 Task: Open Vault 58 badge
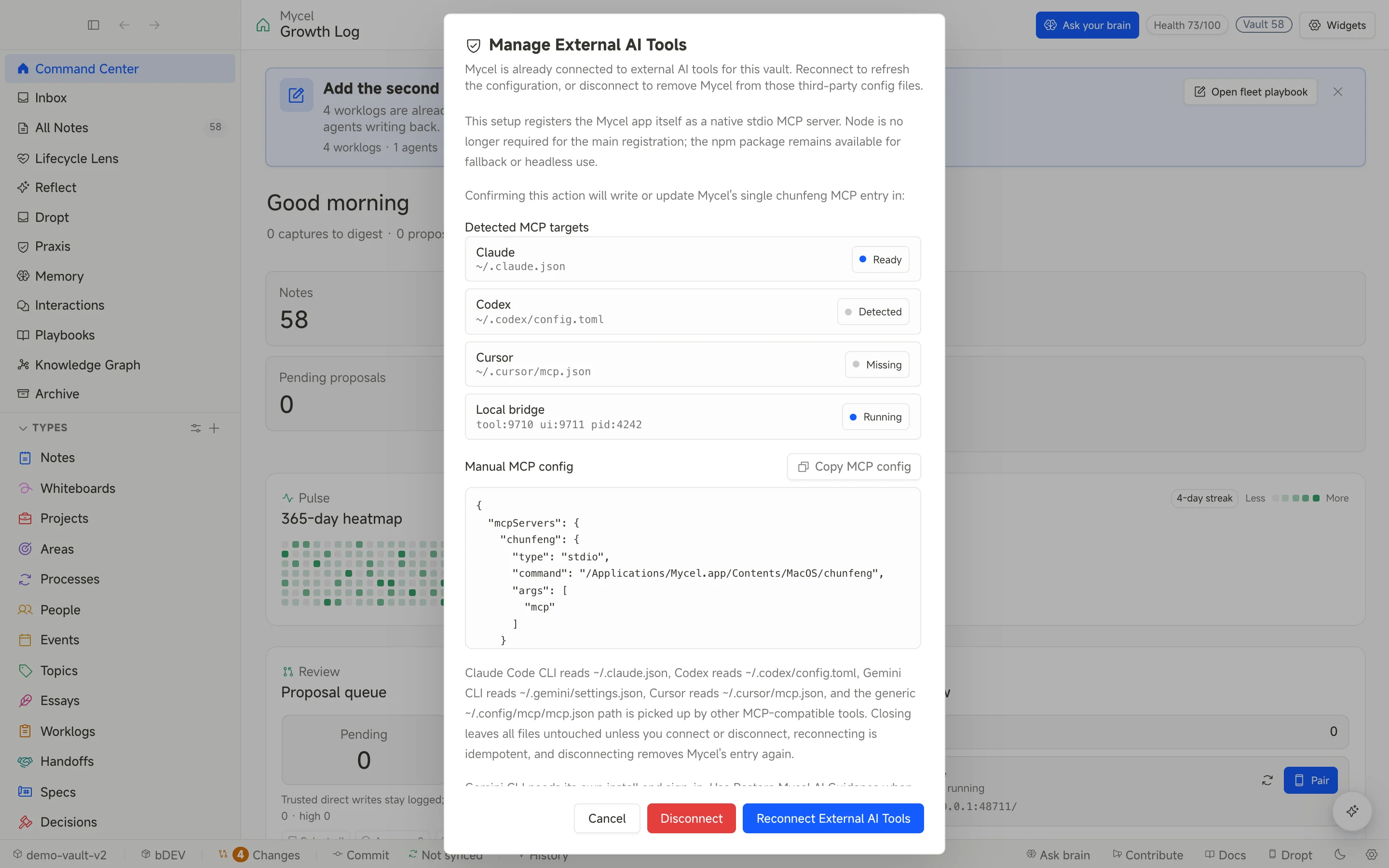click(1263, 25)
